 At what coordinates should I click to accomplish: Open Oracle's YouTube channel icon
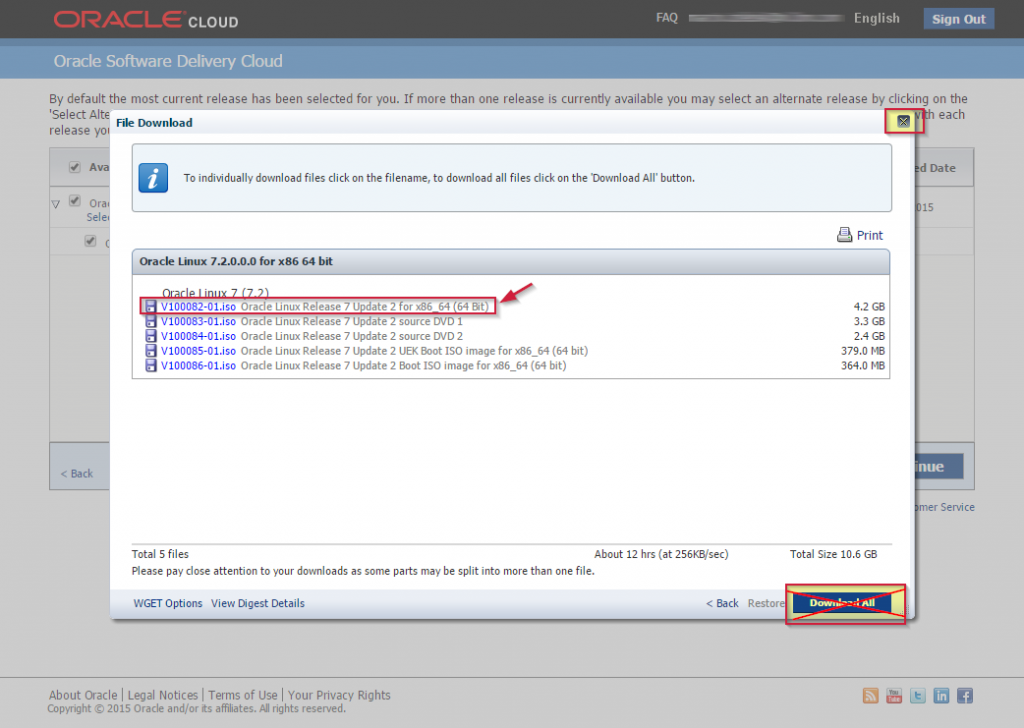pyautogui.click(x=893, y=695)
